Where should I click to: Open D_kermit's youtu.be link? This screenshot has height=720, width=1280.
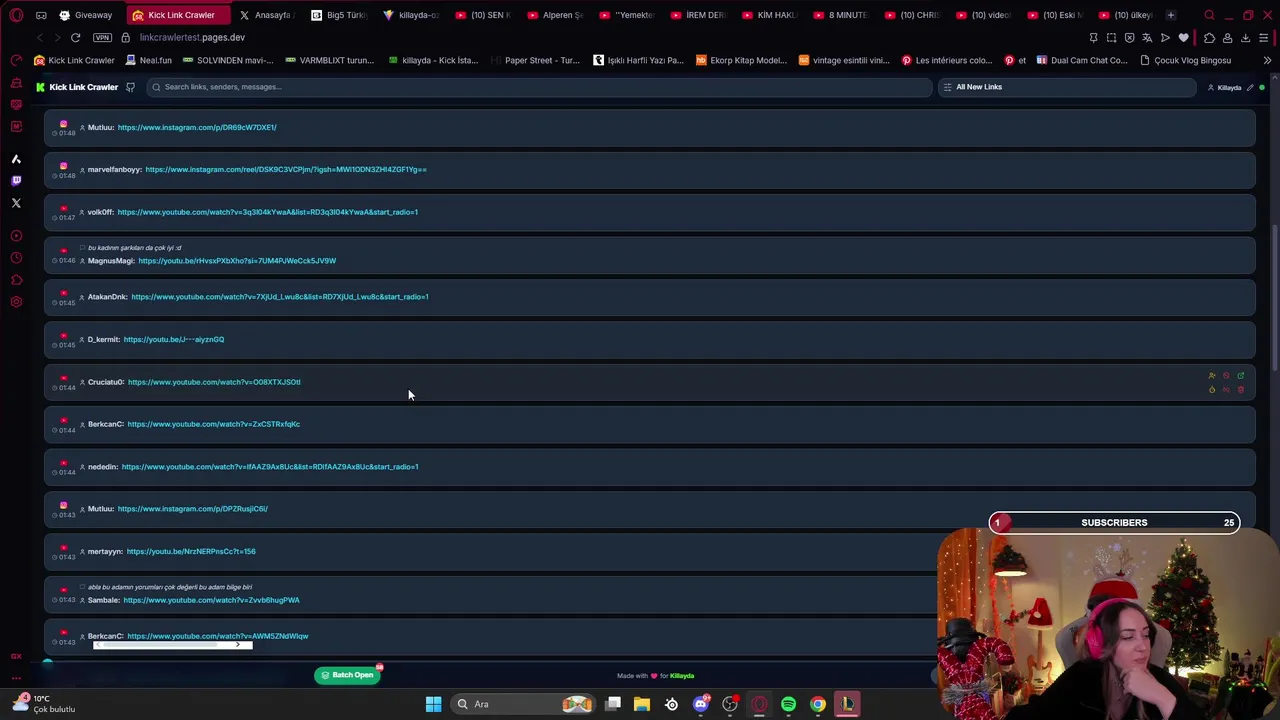[174, 339]
